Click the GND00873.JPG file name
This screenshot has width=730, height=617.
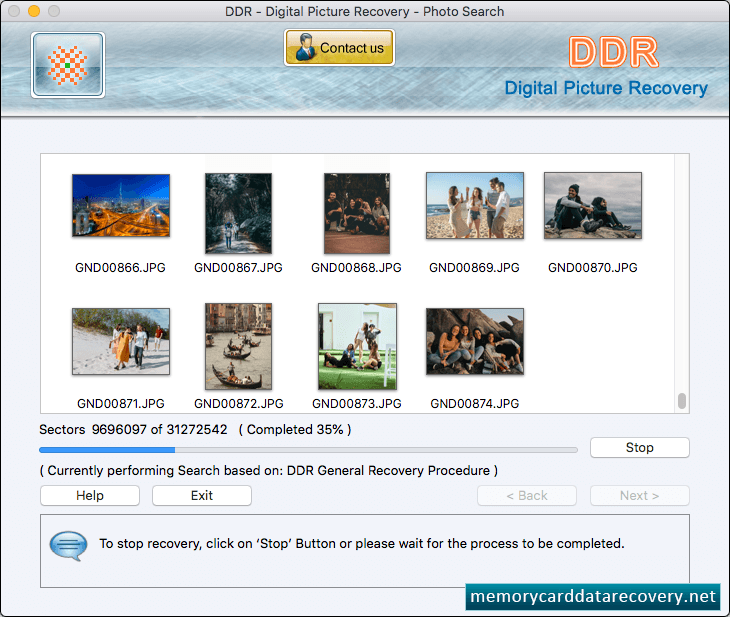[357, 404]
